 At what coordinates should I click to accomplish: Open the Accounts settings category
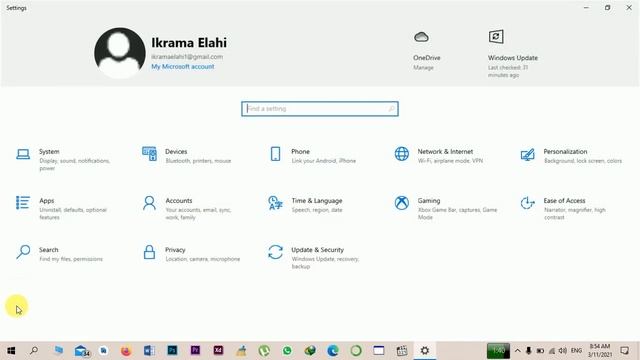(x=188, y=208)
